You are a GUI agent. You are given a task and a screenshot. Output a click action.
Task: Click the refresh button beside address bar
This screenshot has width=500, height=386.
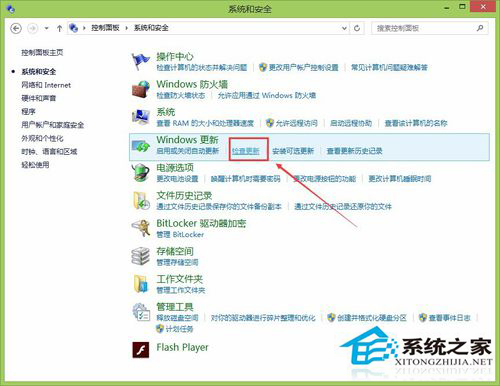pyautogui.click(x=357, y=28)
